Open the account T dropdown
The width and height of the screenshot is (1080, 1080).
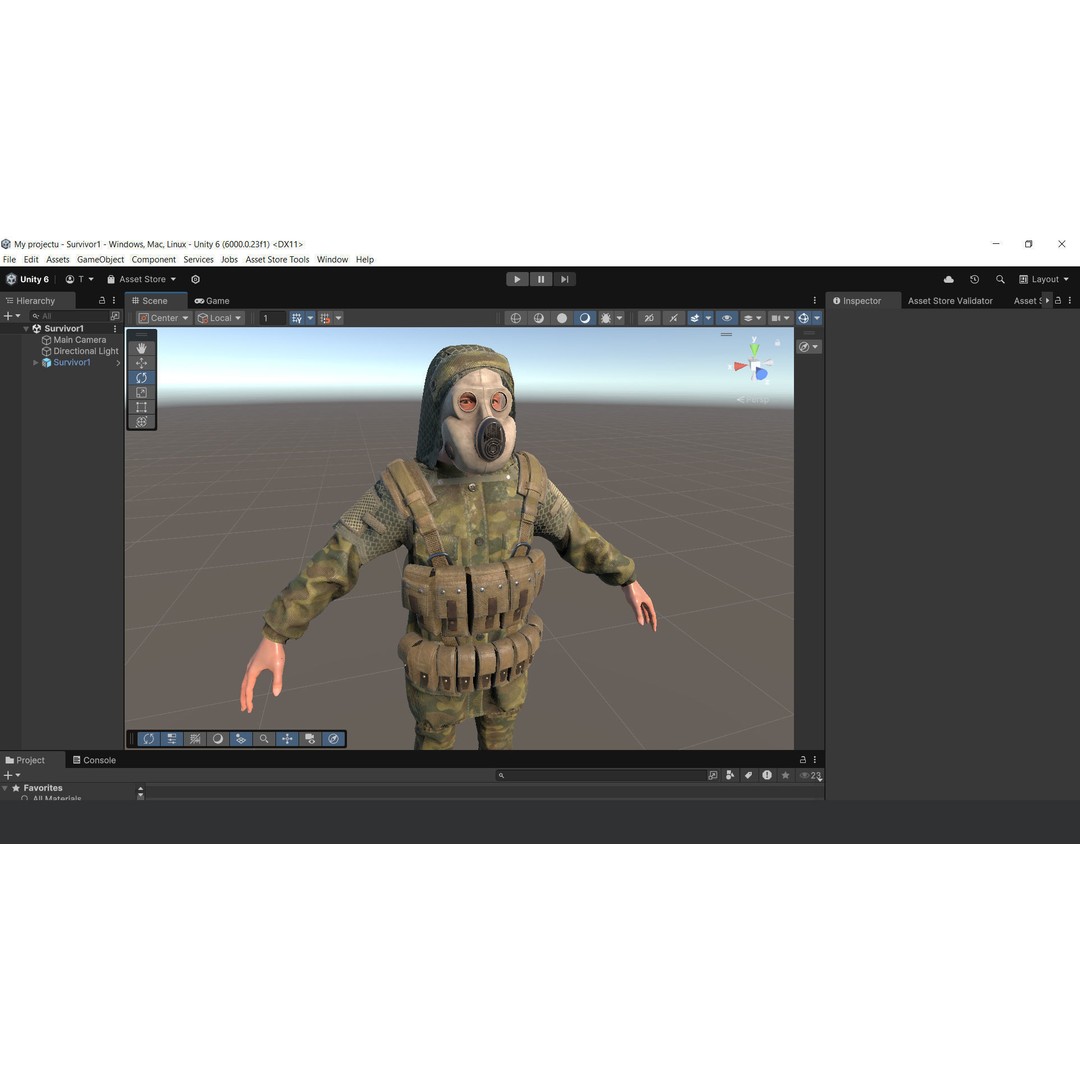[x=79, y=279]
